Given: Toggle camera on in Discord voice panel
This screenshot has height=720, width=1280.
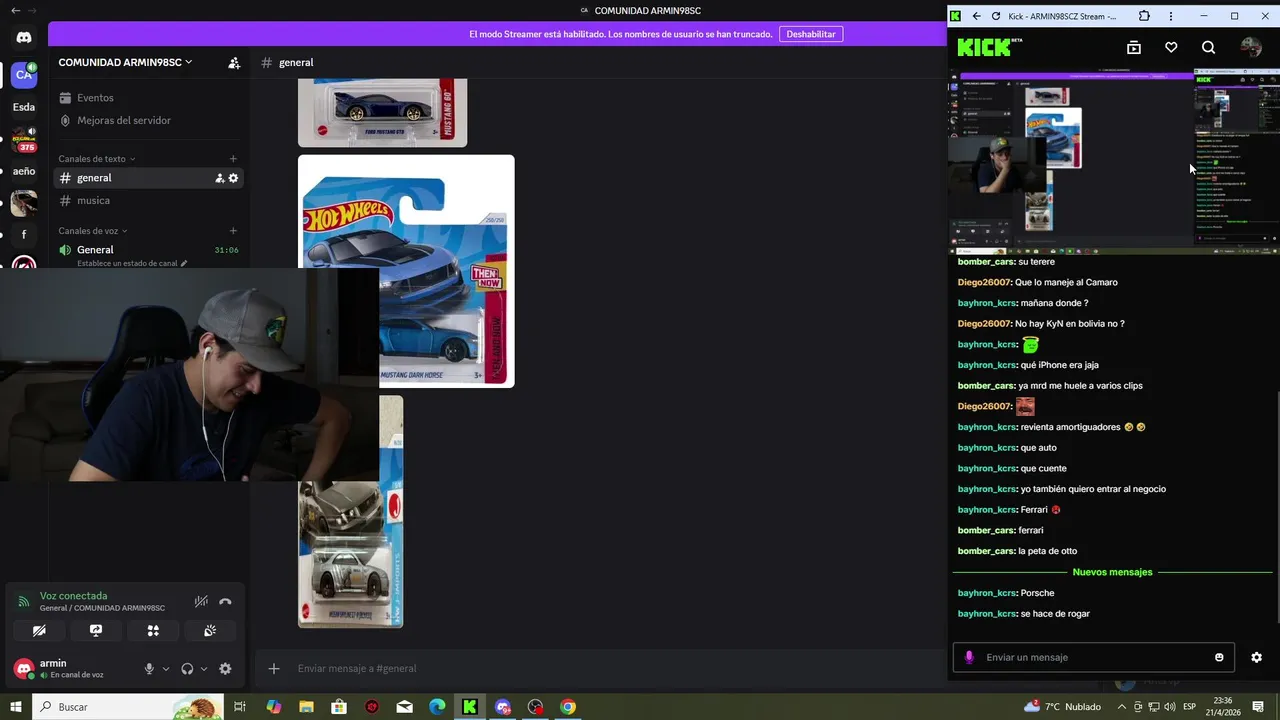Looking at the screenshot, I should [39, 631].
